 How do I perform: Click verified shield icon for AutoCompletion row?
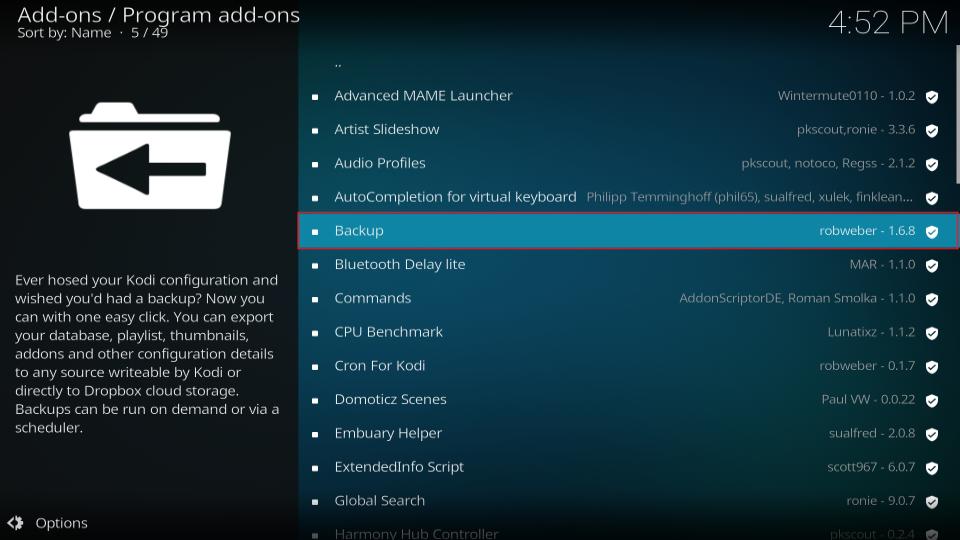[932, 198]
